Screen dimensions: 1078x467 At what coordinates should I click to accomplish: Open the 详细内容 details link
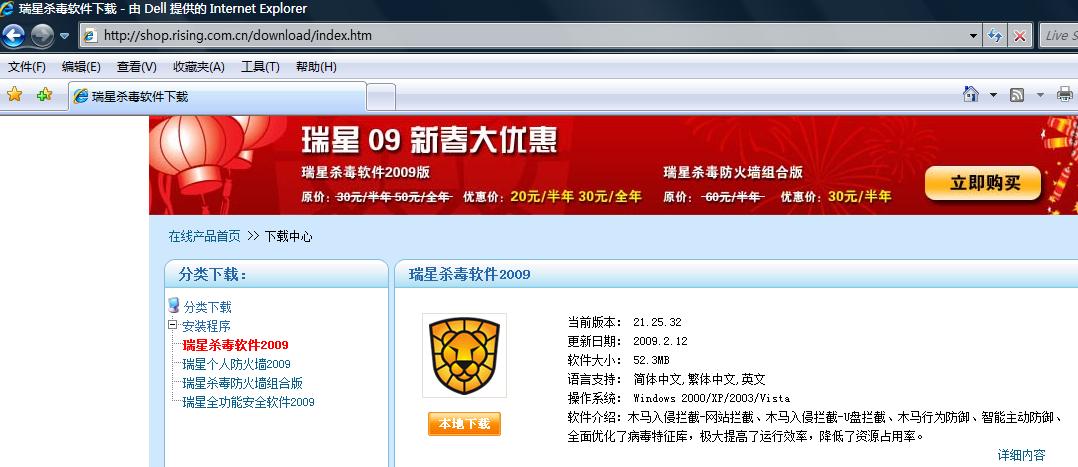(1022, 455)
